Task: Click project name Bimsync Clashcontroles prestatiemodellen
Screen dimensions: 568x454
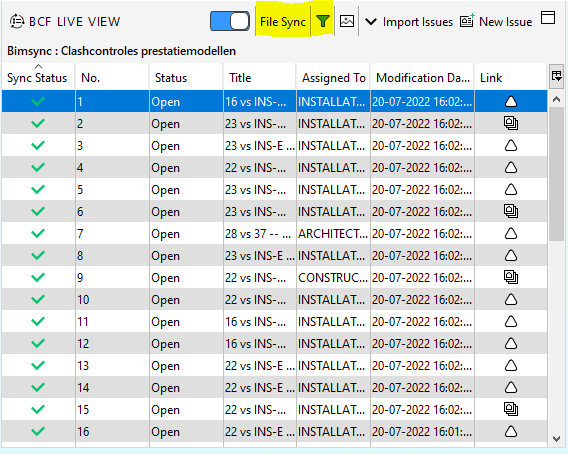Action: click(121, 51)
